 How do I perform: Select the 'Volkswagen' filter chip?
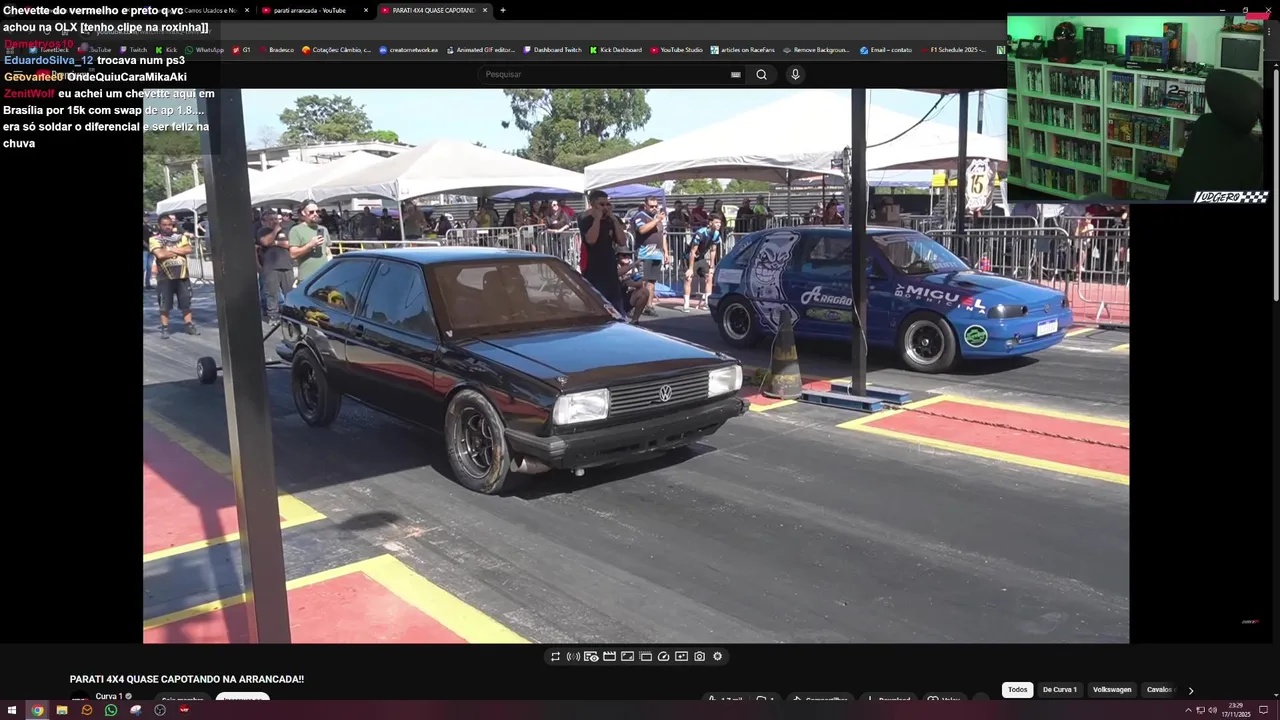tap(1112, 690)
